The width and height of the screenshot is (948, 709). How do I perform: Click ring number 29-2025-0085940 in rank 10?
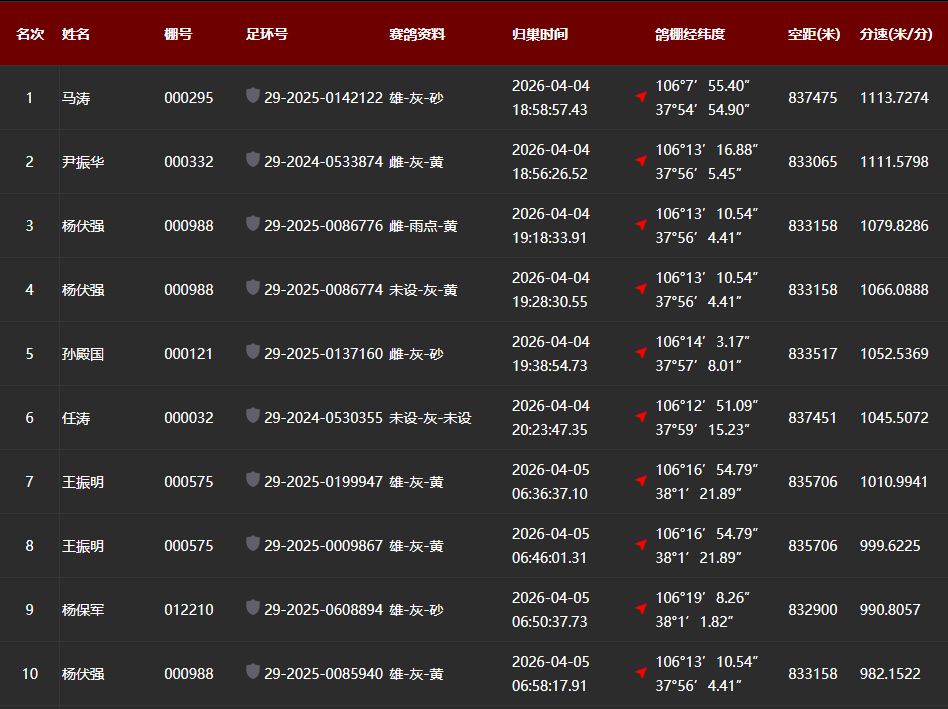pyautogui.click(x=323, y=674)
